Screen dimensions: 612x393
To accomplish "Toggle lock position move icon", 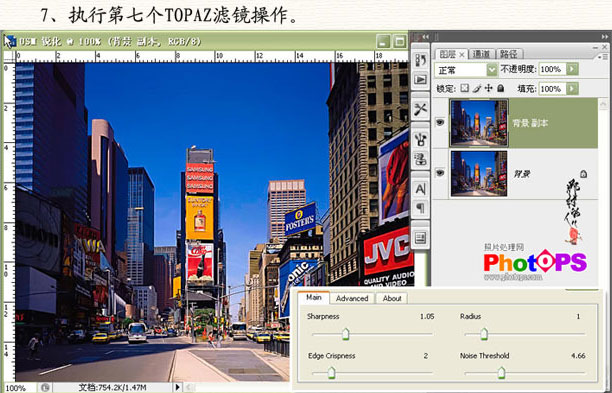I will point(489,89).
